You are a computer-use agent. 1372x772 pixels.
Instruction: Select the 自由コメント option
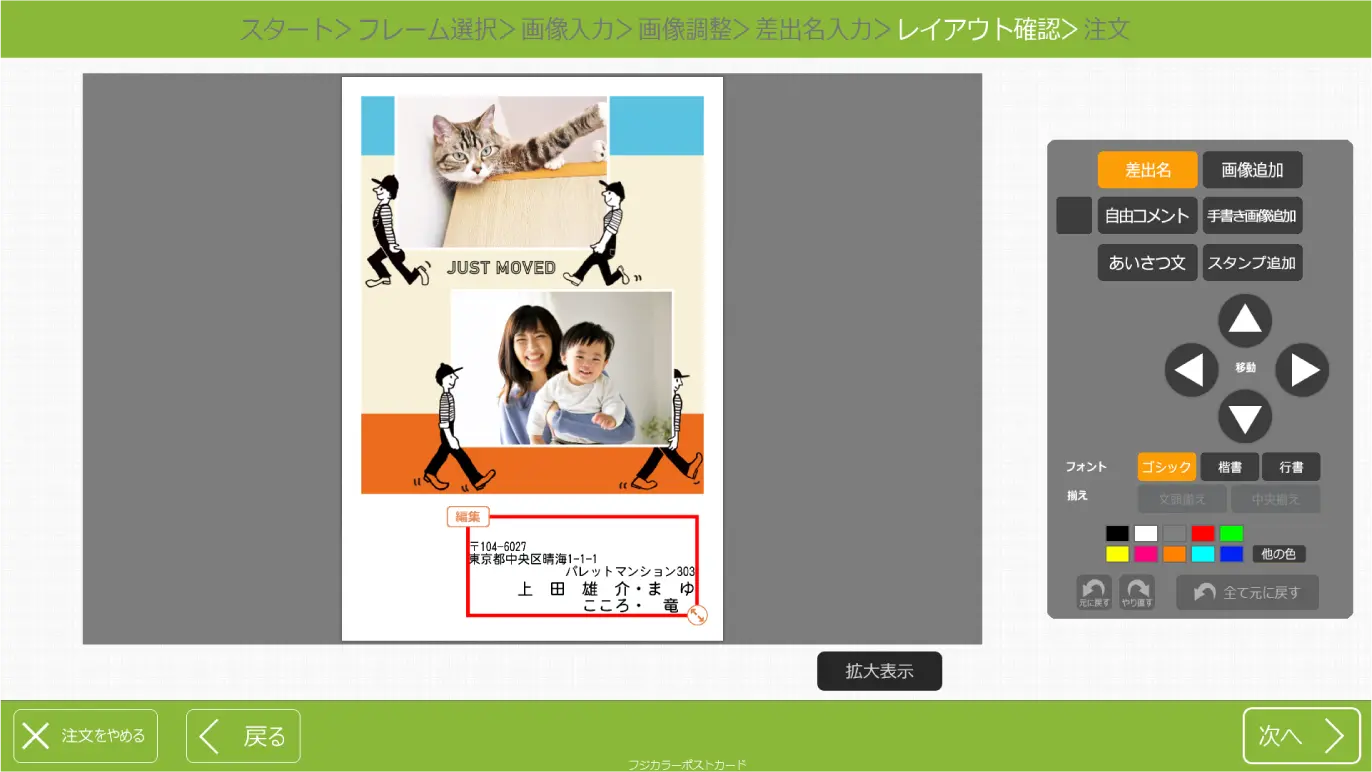(1147, 216)
